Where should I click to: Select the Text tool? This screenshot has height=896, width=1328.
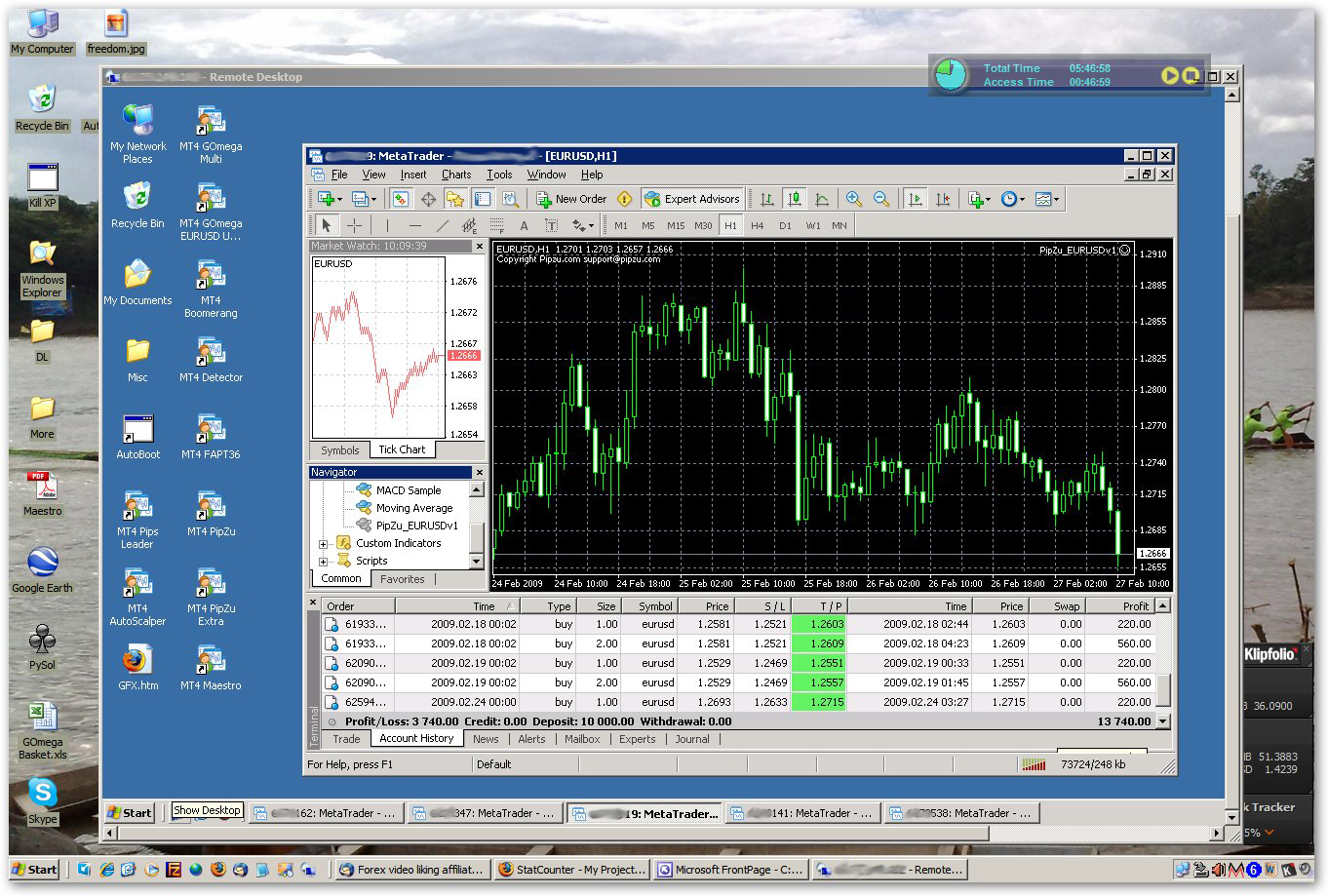pyautogui.click(x=524, y=225)
